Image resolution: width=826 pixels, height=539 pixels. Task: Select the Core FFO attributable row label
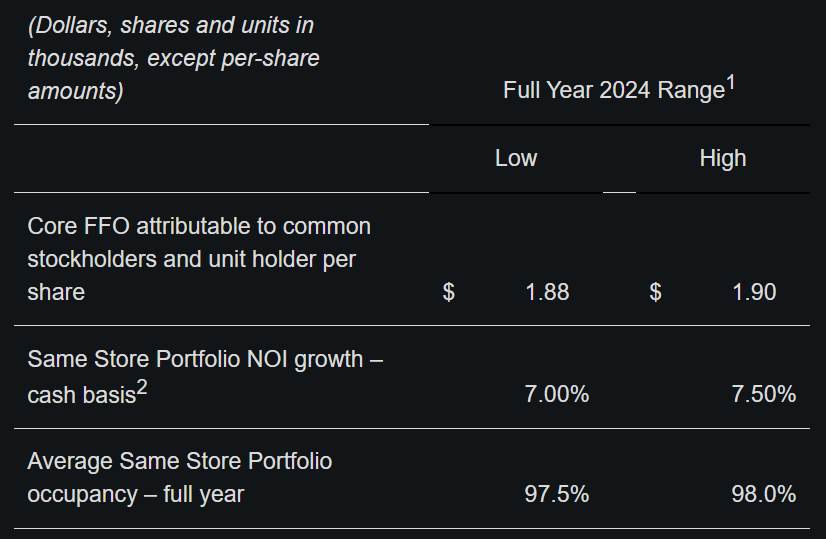tap(199, 226)
